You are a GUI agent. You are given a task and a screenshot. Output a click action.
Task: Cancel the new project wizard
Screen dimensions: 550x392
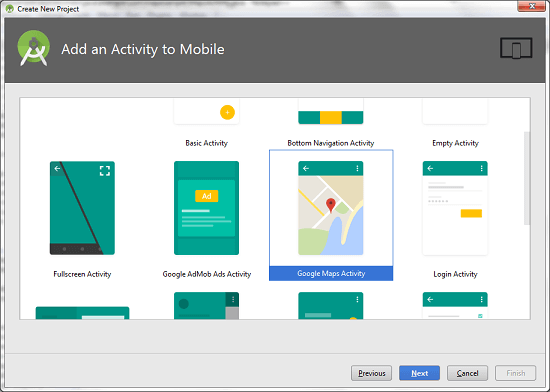point(467,373)
